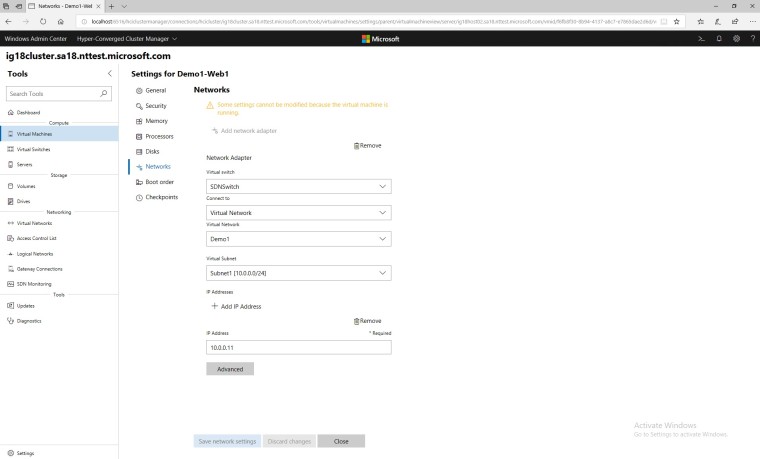Open Security settings tab
760x459 pixels.
pos(151,106)
